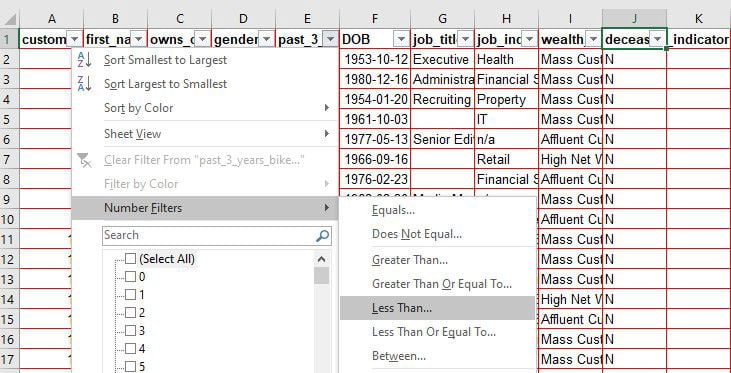Toggle the checkbox for value 0
The width and height of the screenshot is (731, 373).
click(131, 276)
